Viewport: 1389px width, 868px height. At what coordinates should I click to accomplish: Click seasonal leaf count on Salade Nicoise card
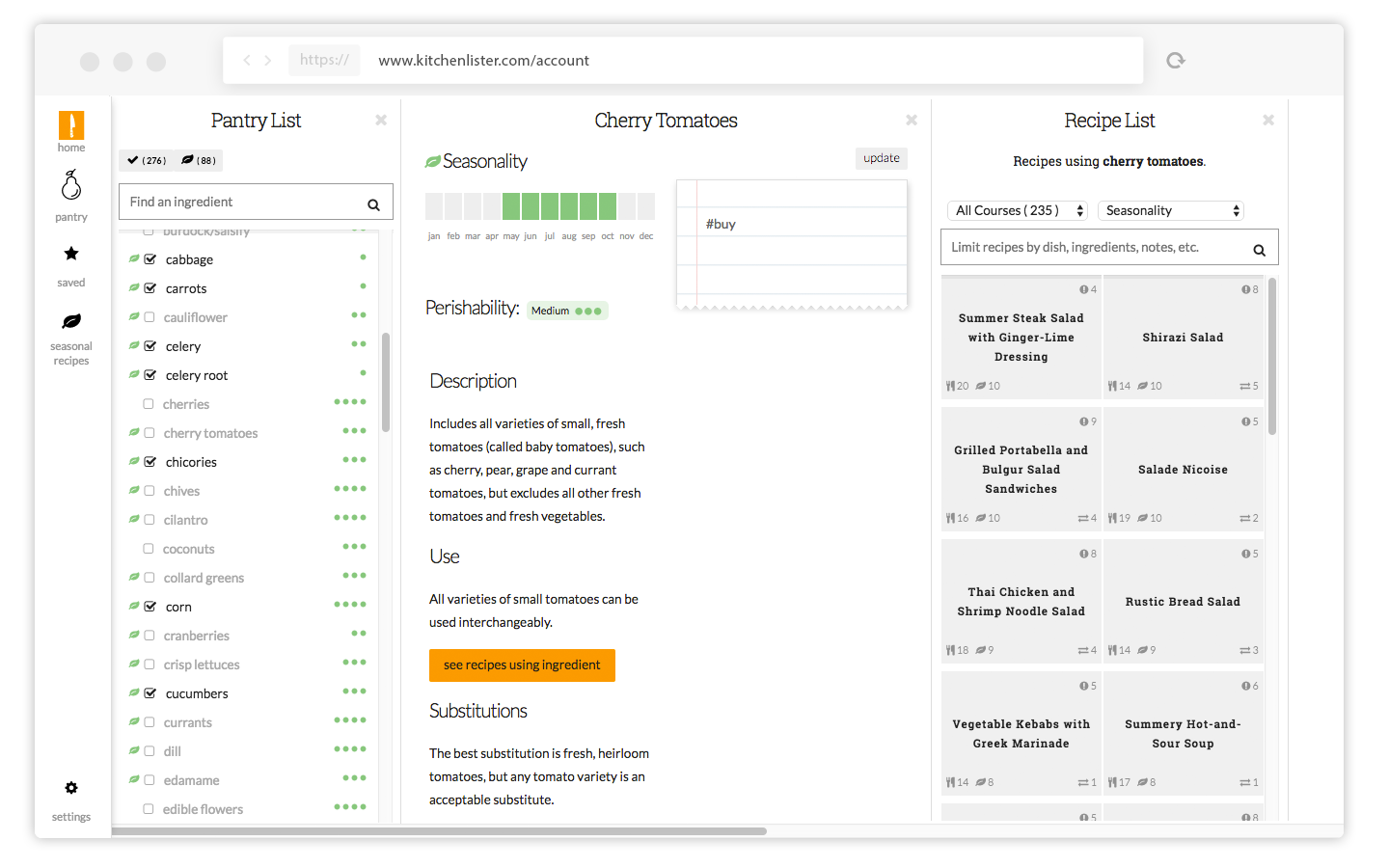coord(1150,518)
